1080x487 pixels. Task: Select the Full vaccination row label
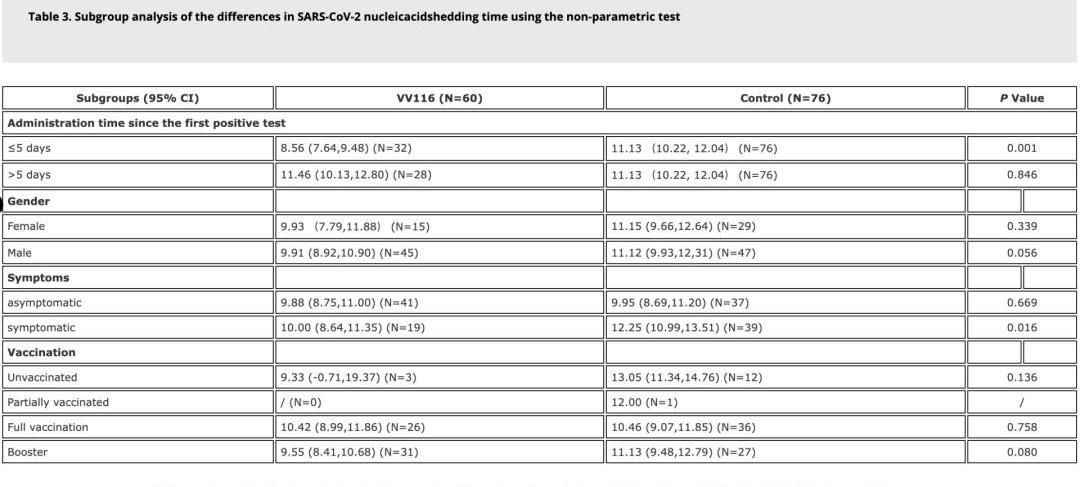point(48,427)
